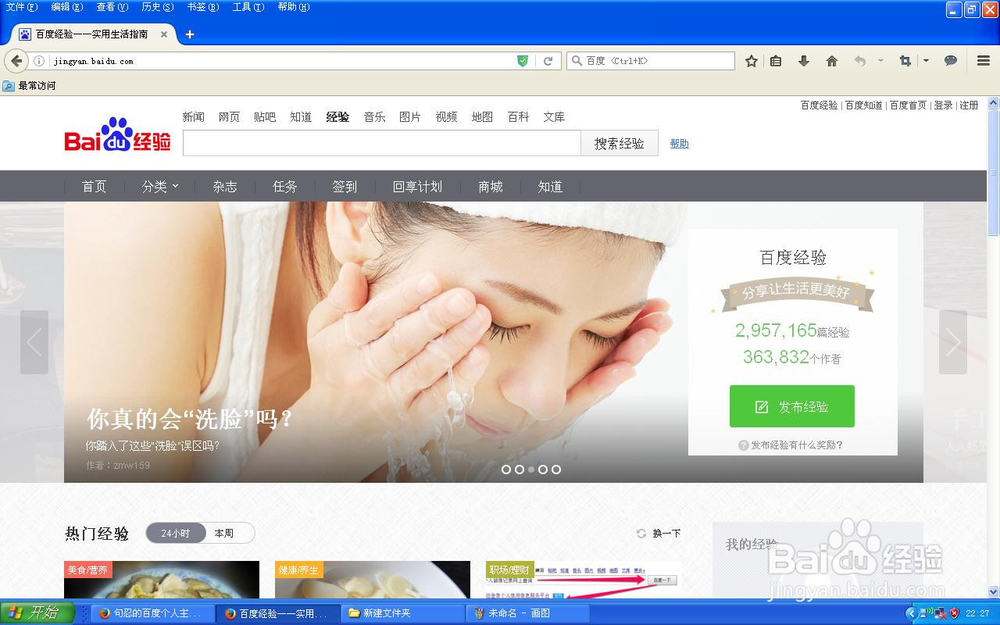1000x625 pixels.
Task: Open the hamburger menu icon
Action: point(983,61)
